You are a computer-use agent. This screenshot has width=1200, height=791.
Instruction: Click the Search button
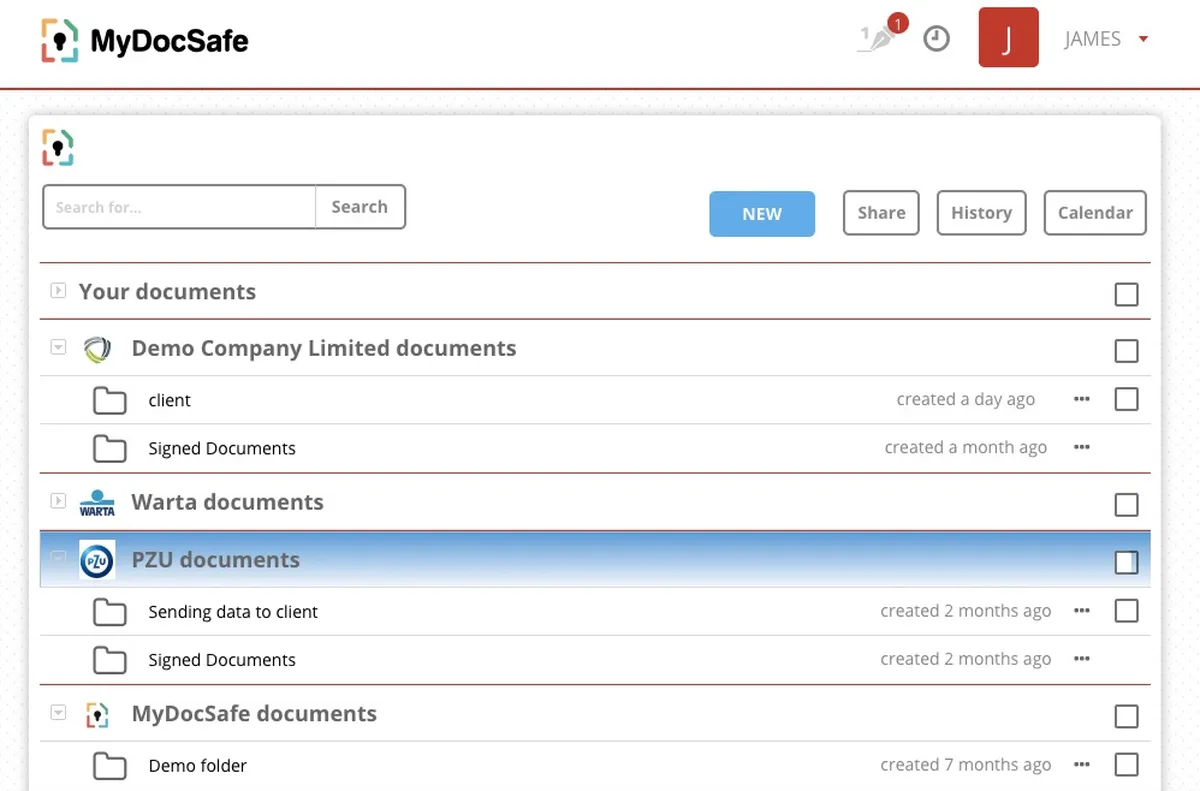coord(360,207)
